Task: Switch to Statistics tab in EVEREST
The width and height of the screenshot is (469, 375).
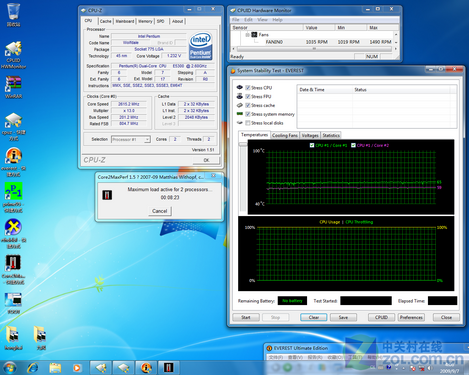Action: click(331, 135)
